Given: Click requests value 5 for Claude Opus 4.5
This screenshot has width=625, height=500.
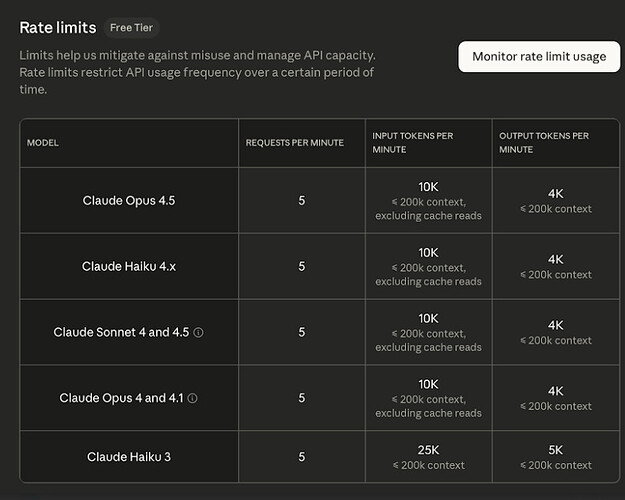Looking at the screenshot, I should (x=302, y=200).
